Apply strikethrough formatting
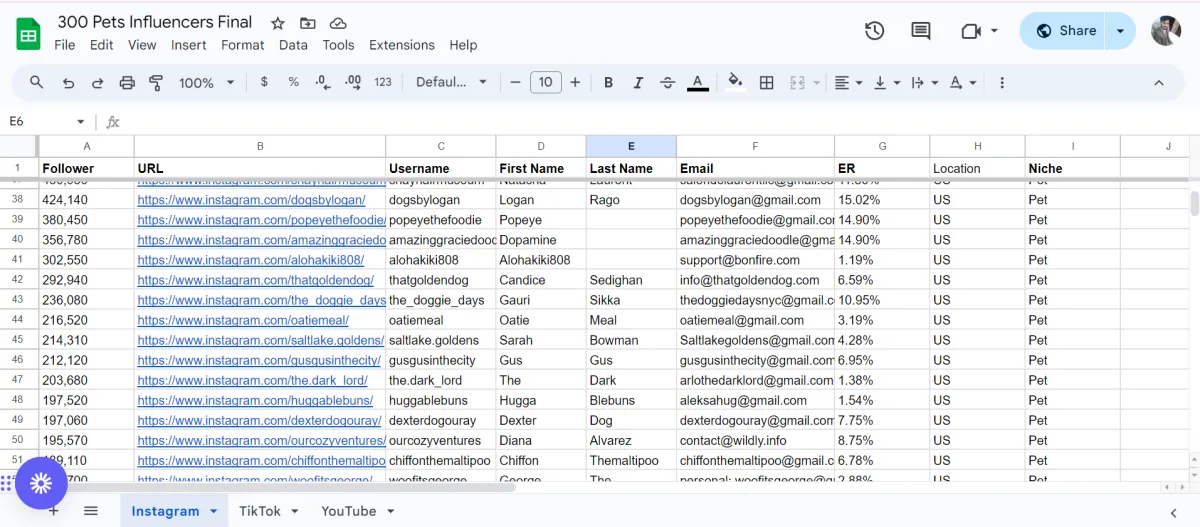1200x527 pixels. [668, 83]
